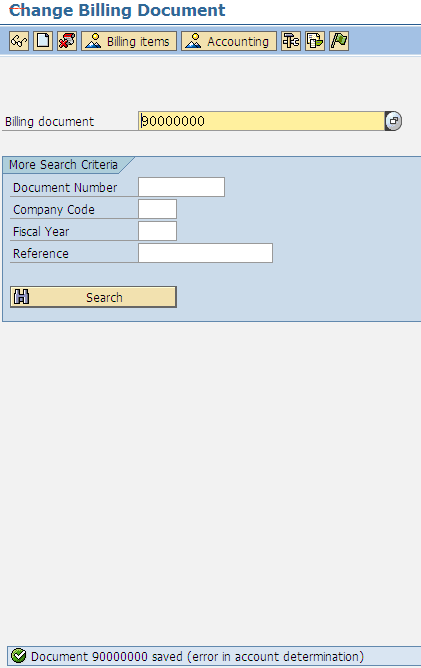Select the Document Number input field
Viewport: 421px width, 668px height.
[x=182, y=187]
